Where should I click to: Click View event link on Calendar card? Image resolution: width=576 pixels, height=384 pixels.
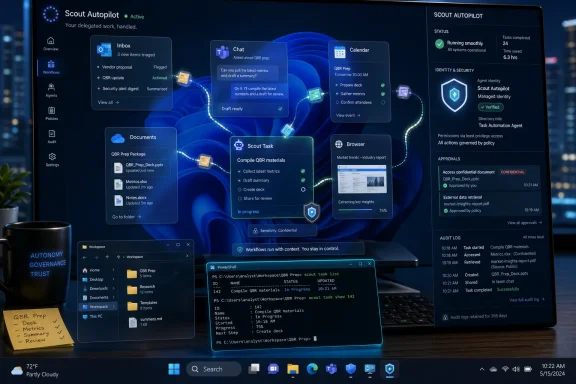coord(348,115)
